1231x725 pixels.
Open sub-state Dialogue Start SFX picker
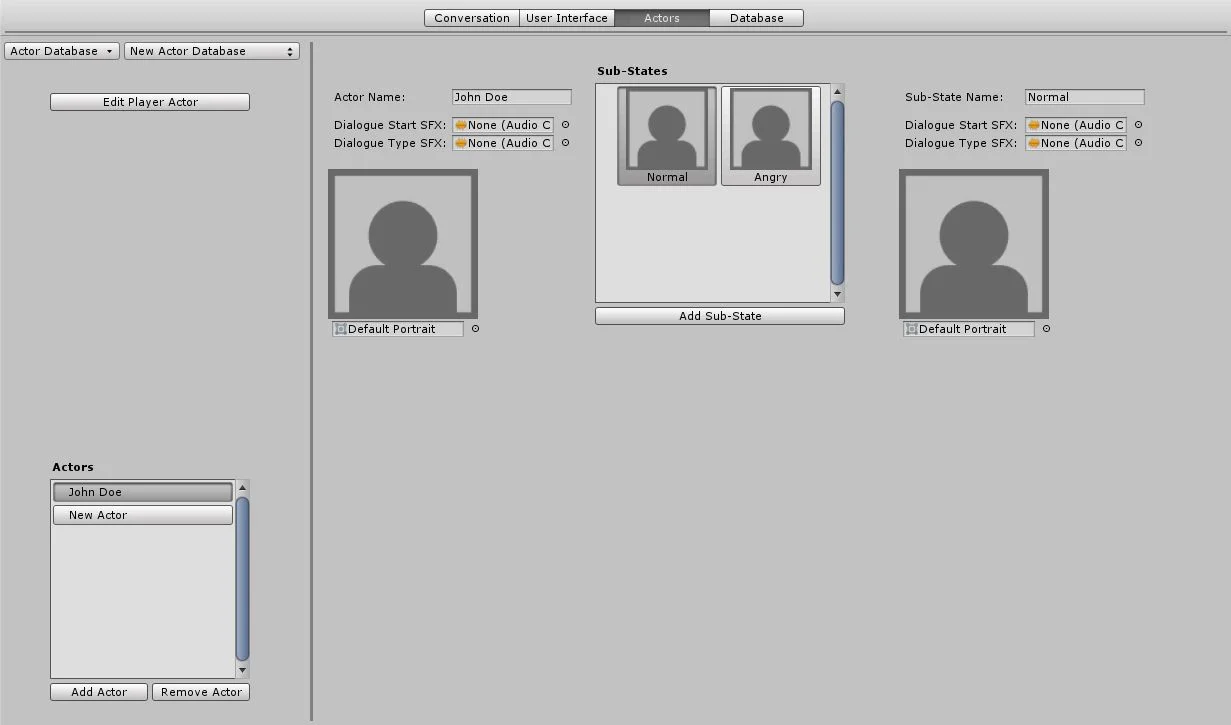point(1137,125)
